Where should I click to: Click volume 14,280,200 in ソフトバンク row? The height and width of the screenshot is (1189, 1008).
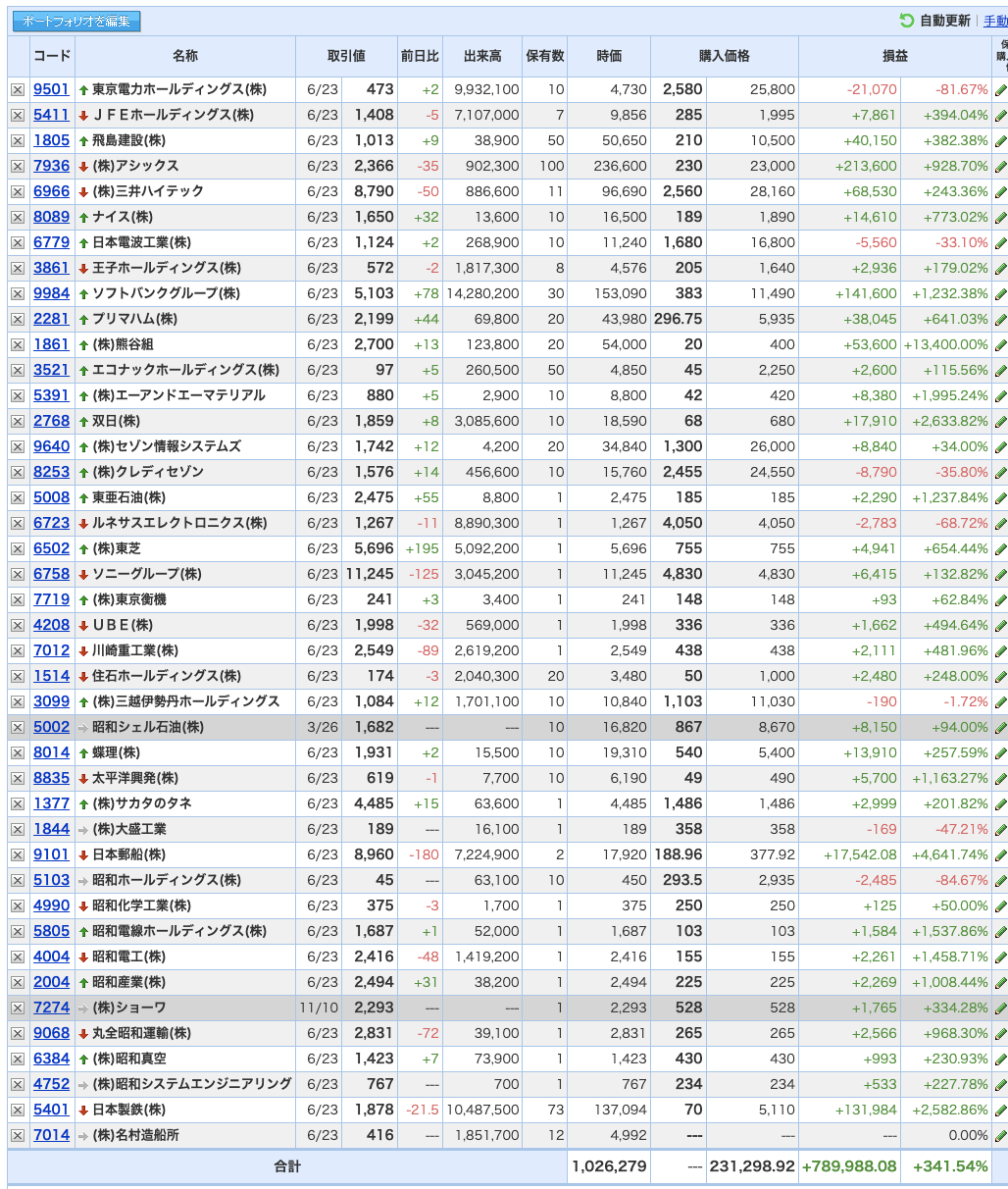pyautogui.click(x=482, y=293)
